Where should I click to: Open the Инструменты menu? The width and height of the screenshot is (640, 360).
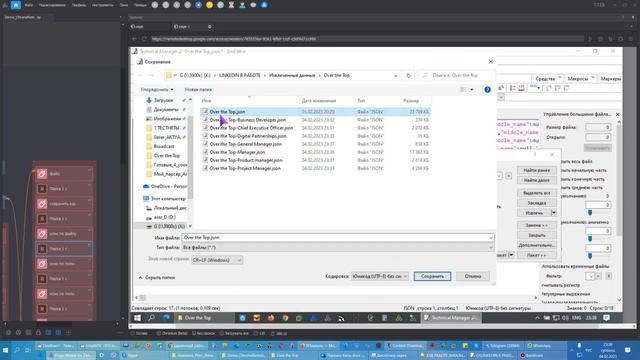pyautogui.click(x=102, y=5)
